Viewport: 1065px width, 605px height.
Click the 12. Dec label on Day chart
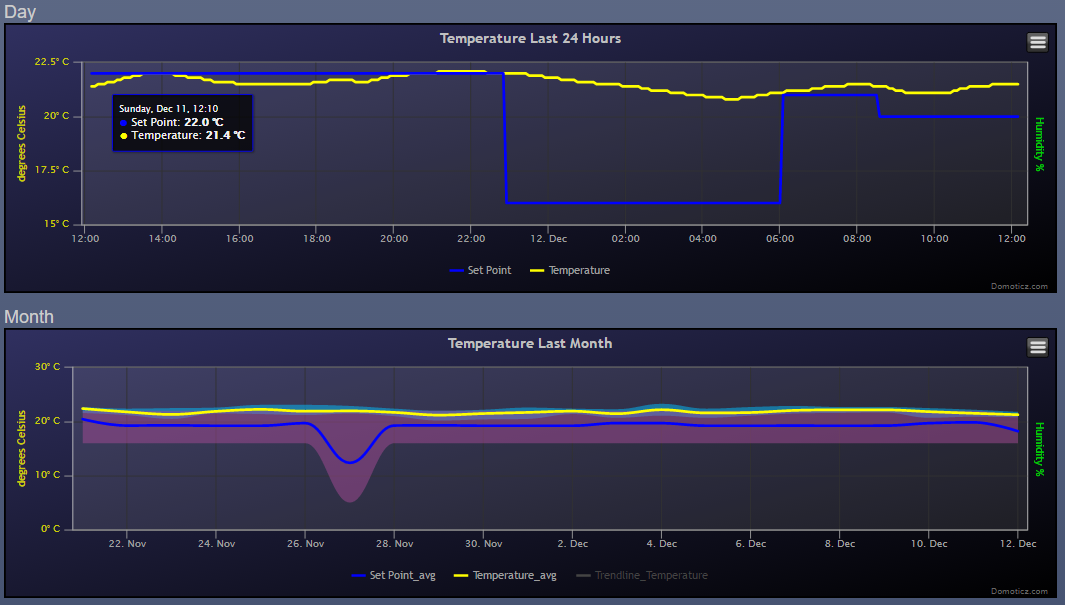(548, 239)
